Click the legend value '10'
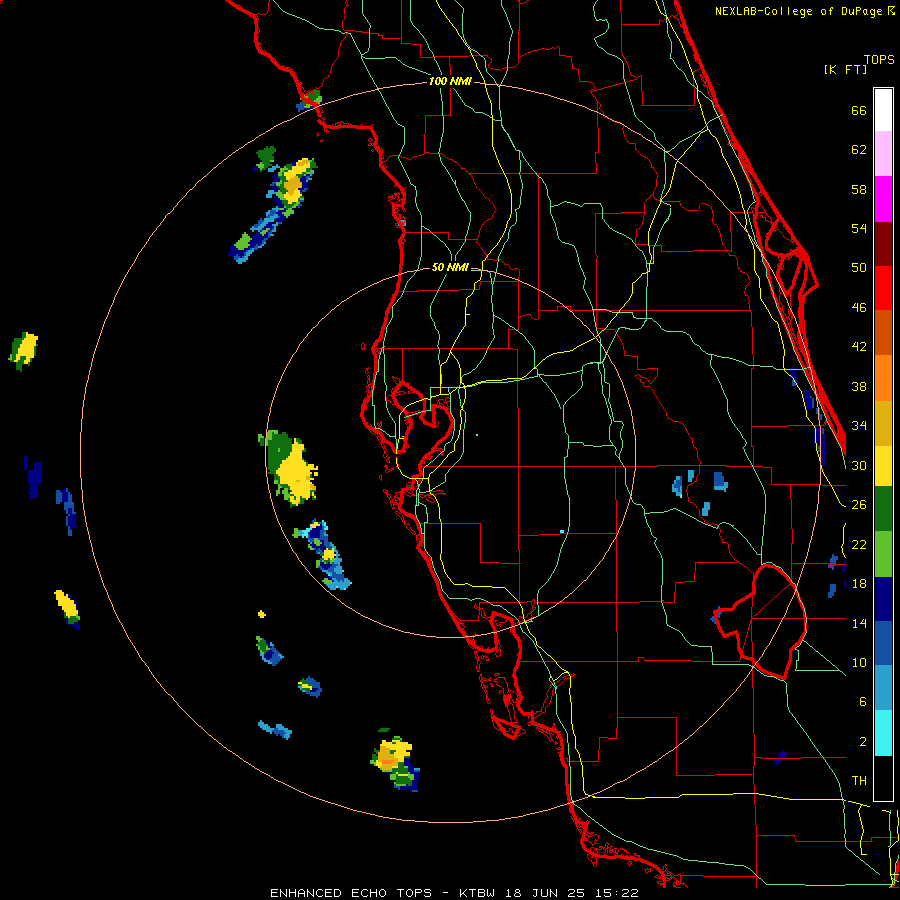900x900 pixels. point(859,663)
